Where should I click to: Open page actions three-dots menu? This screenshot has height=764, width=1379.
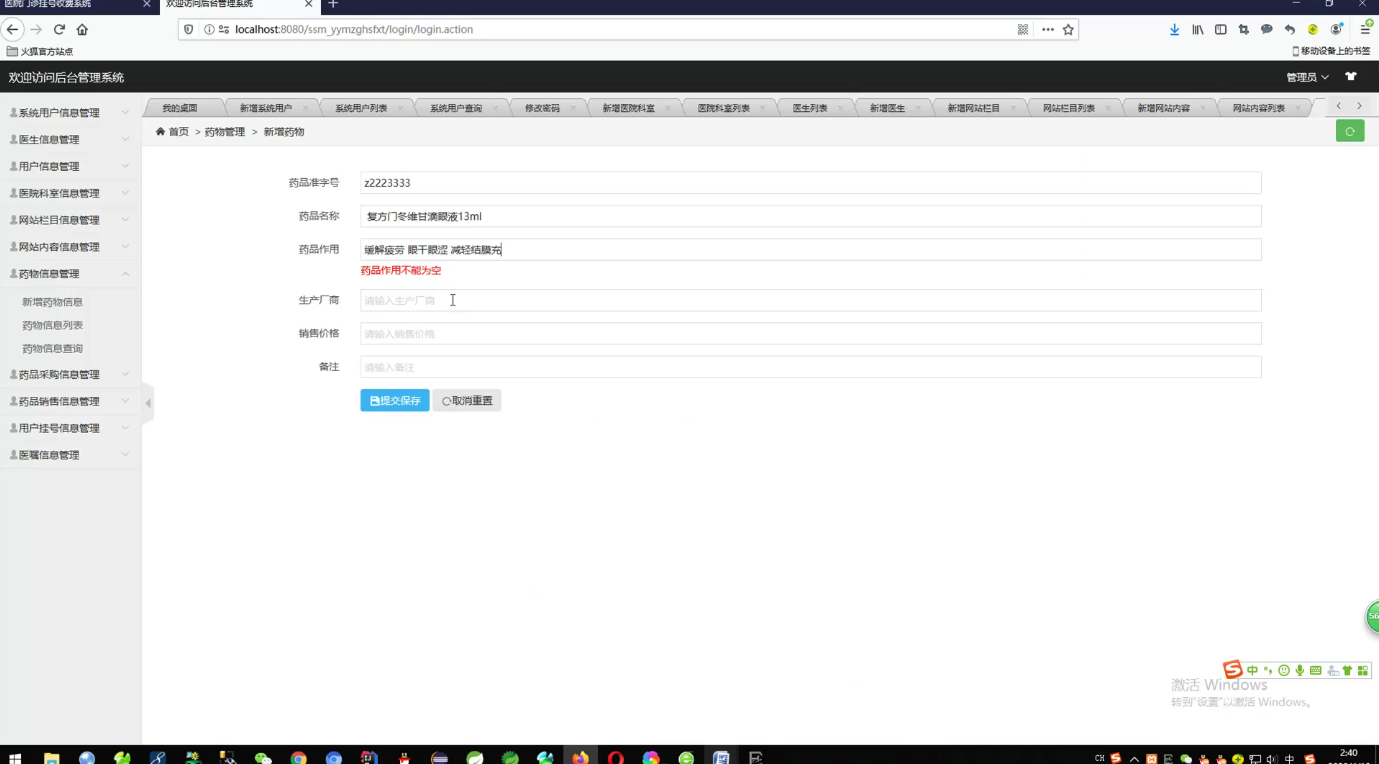(x=1047, y=30)
